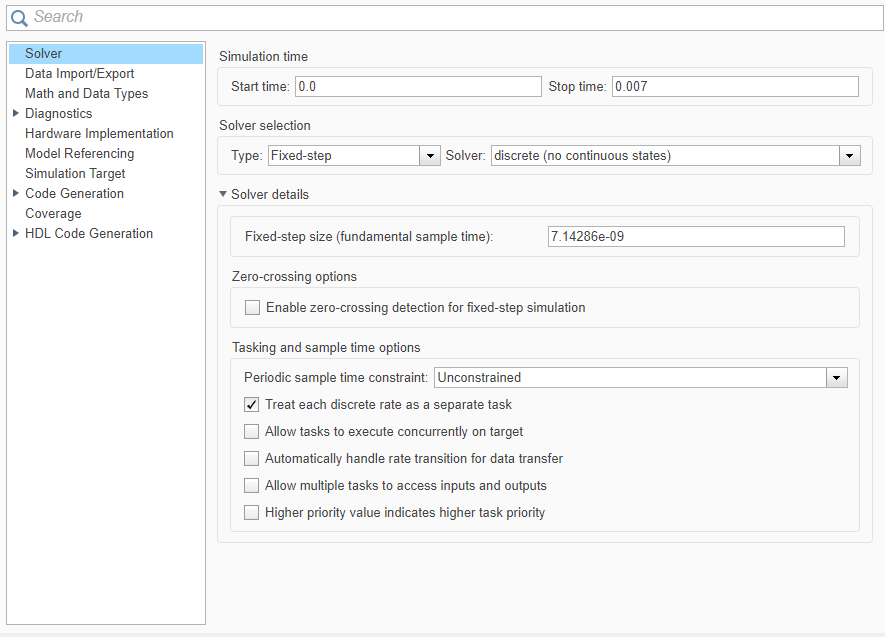Check Automatically handle rate transition
Image resolution: width=885 pixels, height=637 pixels.
click(x=252, y=459)
